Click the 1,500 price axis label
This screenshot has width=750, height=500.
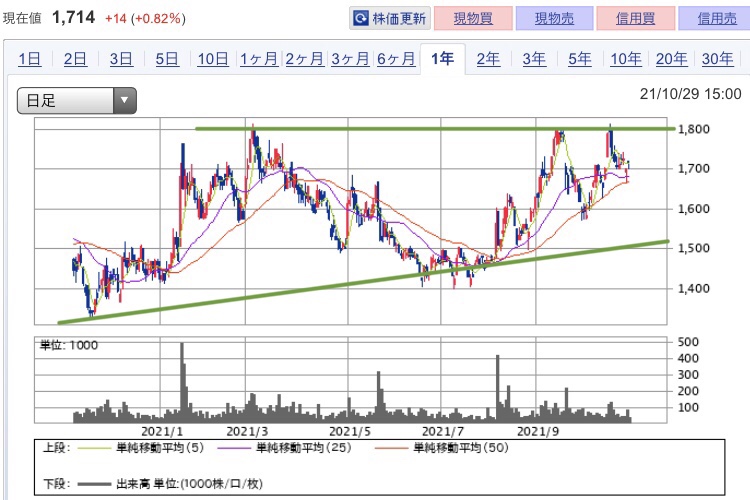point(694,248)
